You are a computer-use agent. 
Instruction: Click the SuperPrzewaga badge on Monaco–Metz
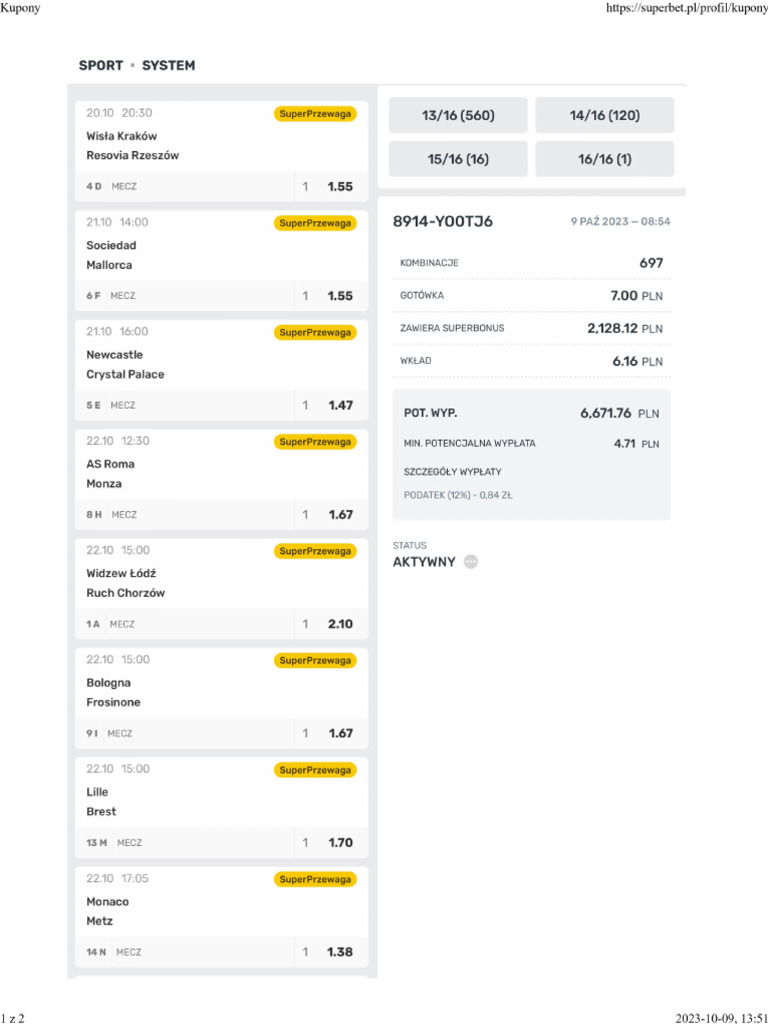click(x=315, y=879)
